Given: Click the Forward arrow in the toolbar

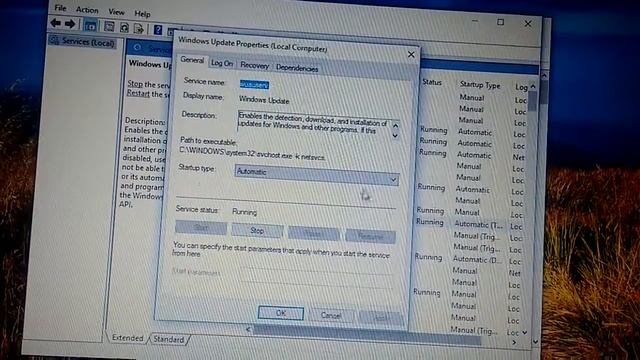Looking at the screenshot, I should (70, 24).
